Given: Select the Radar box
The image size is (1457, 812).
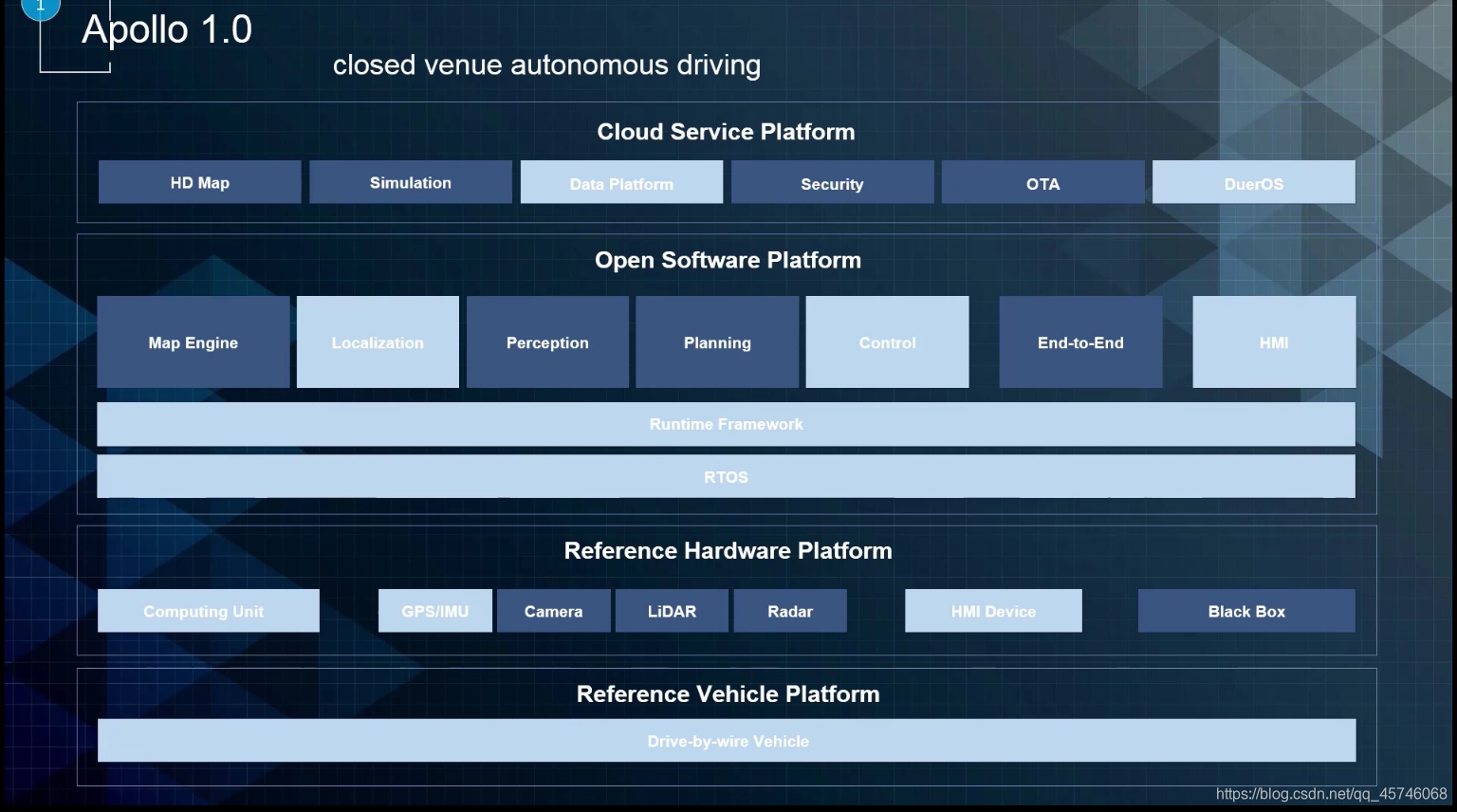Looking at the screenshot, I should (790, 611).
